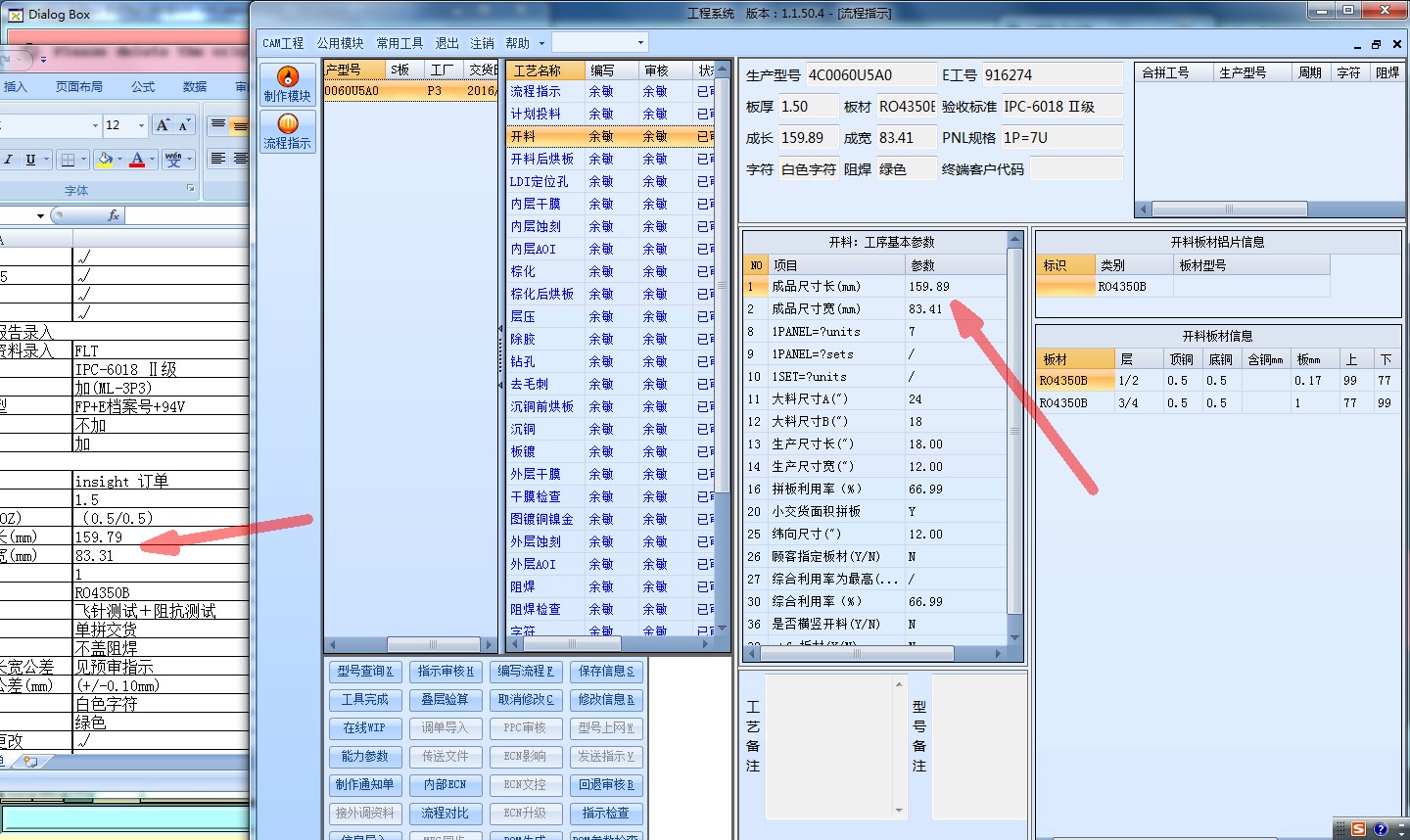1410x840 pixels.
Task: Open the CAM工程 menu
Action: coord(283,43)
